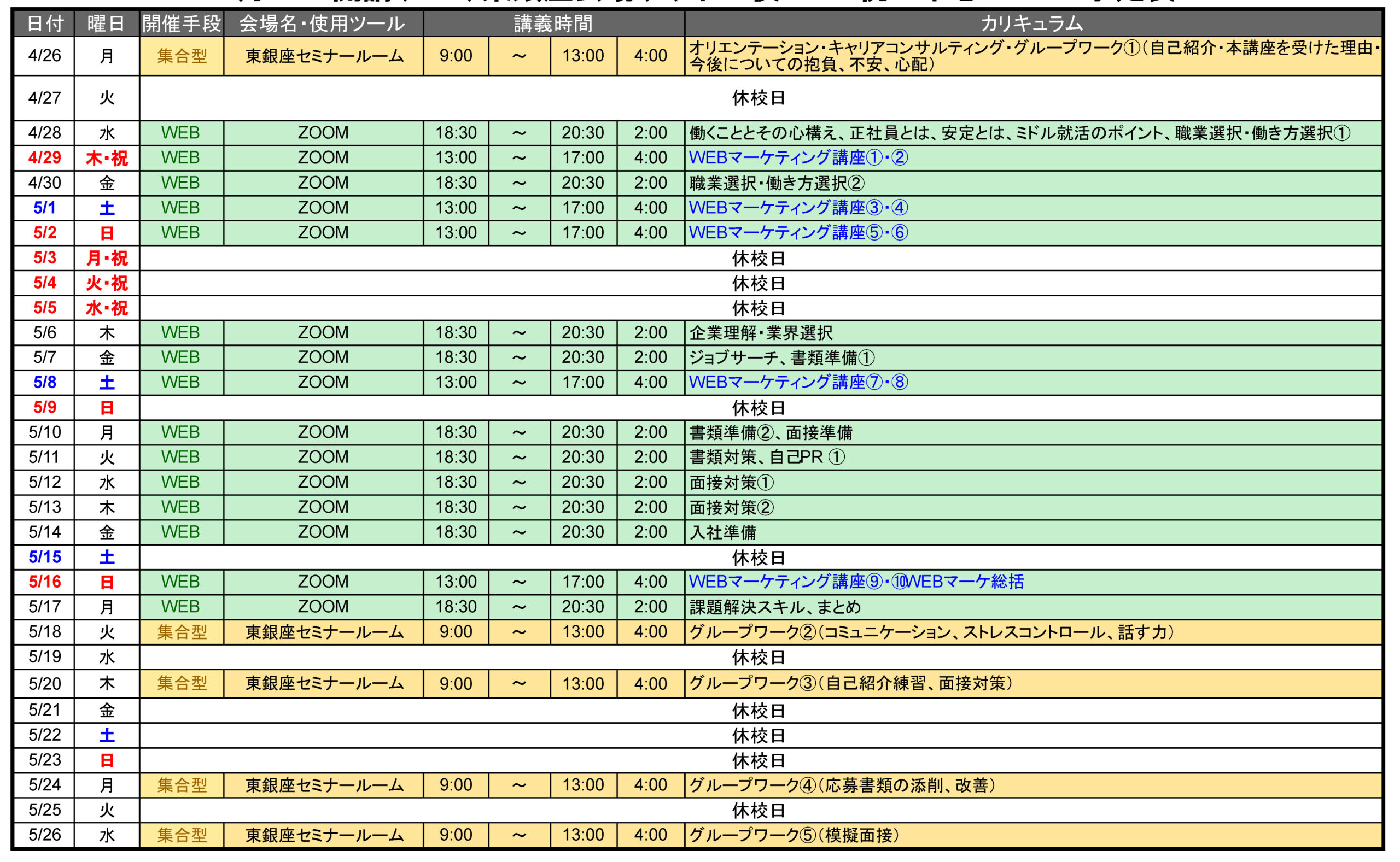
Task: Click the 開催手段 column header
Action: point(182,24)
